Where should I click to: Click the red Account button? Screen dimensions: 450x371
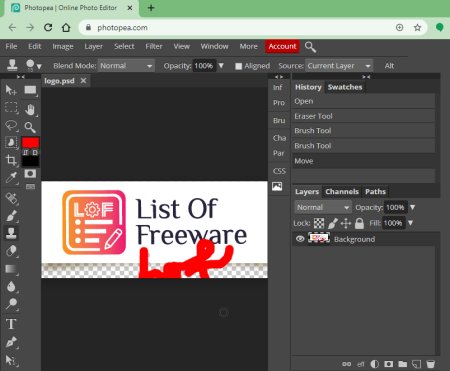tap(282, 46)
